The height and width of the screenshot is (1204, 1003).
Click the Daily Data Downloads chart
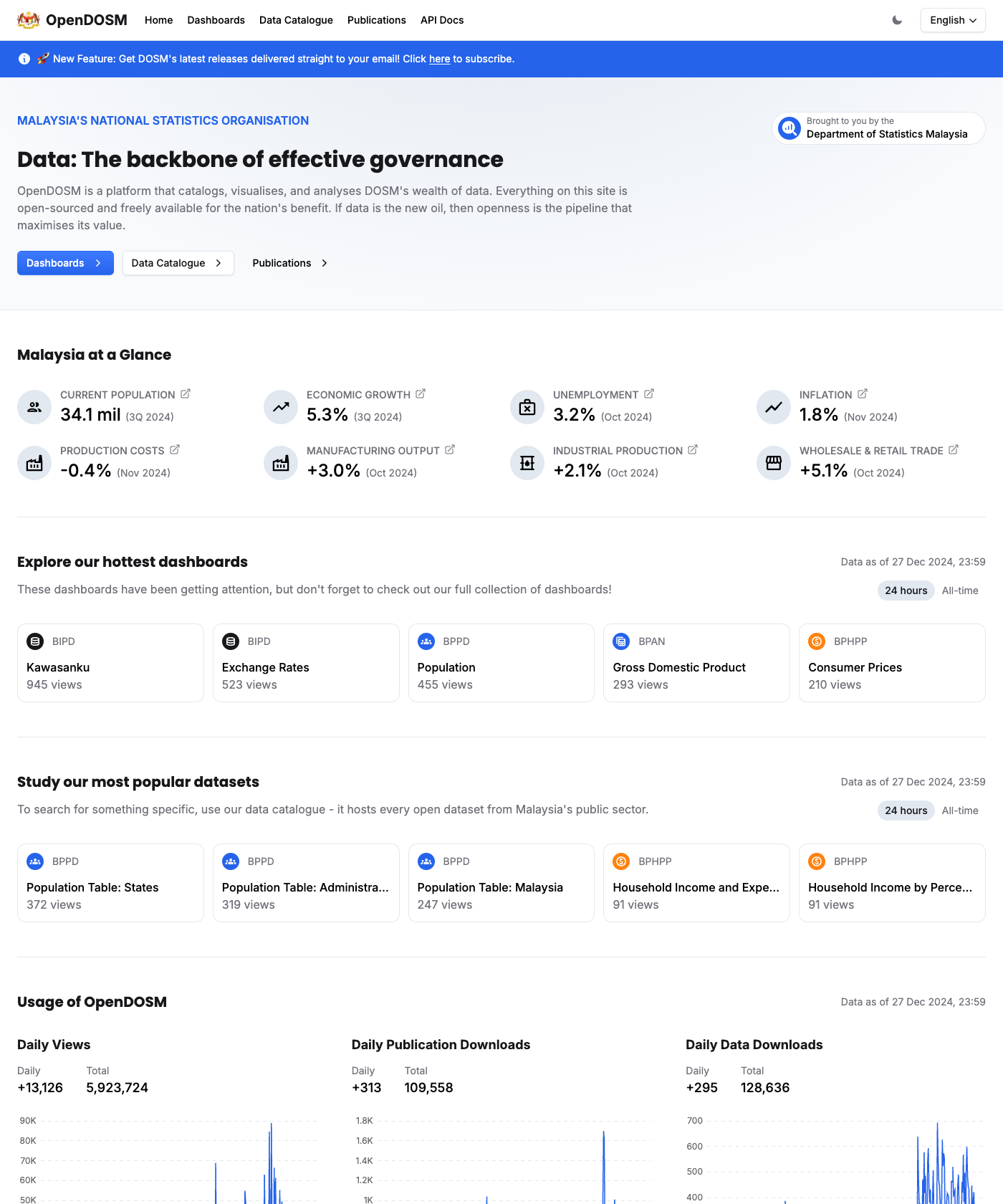(x=835, y=1160)
